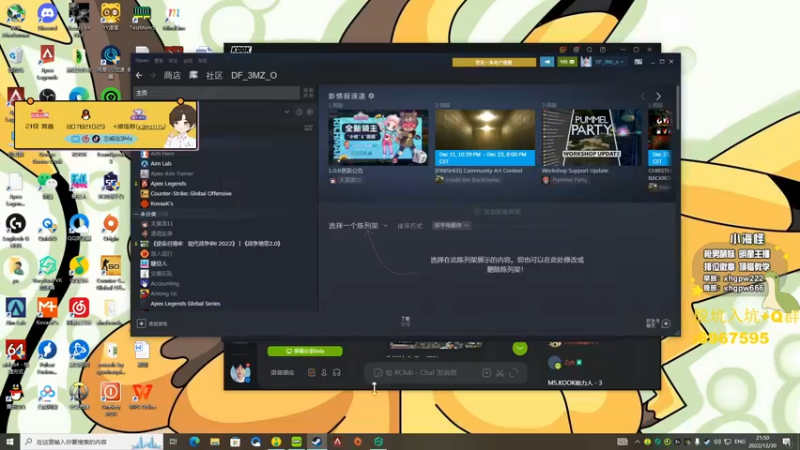Open Microsoft Edge from the taskbar
800x450 pixels.
[x=194, y=442]
